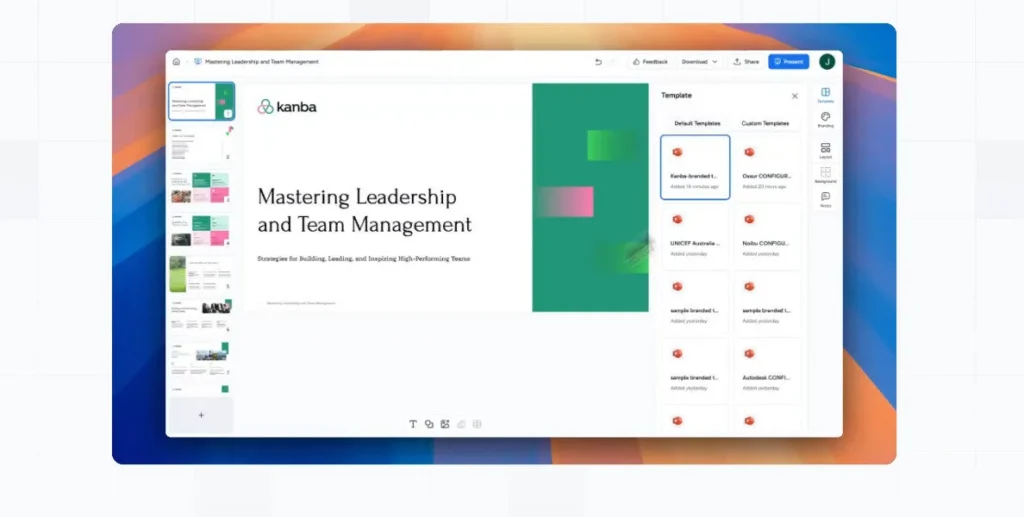Select the Shapes tool icon
Screen dimensions: 1024x517
(x=429, y=424)
